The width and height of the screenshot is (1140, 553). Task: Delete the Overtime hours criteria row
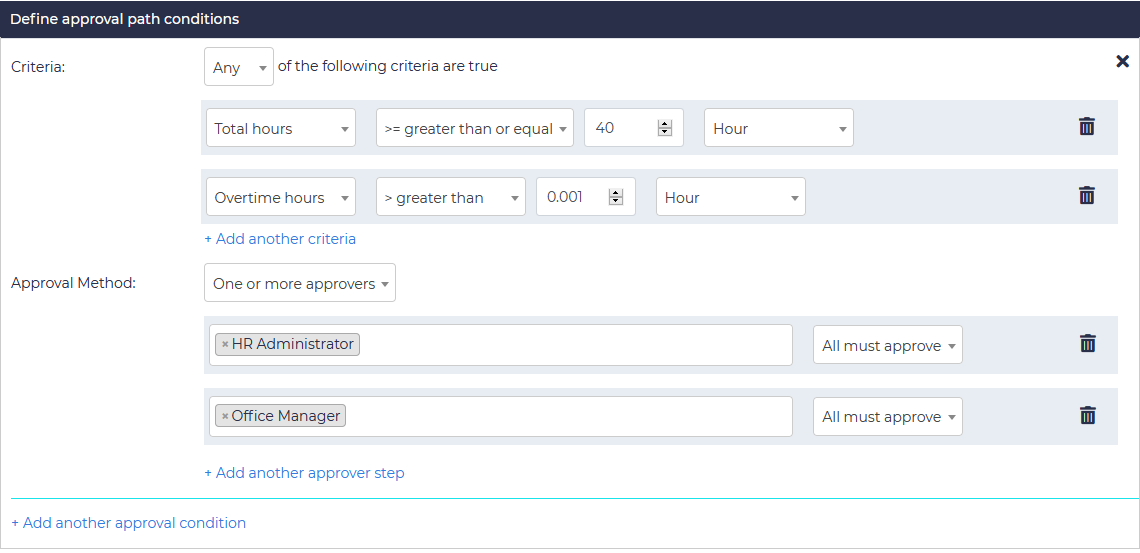1087,196
